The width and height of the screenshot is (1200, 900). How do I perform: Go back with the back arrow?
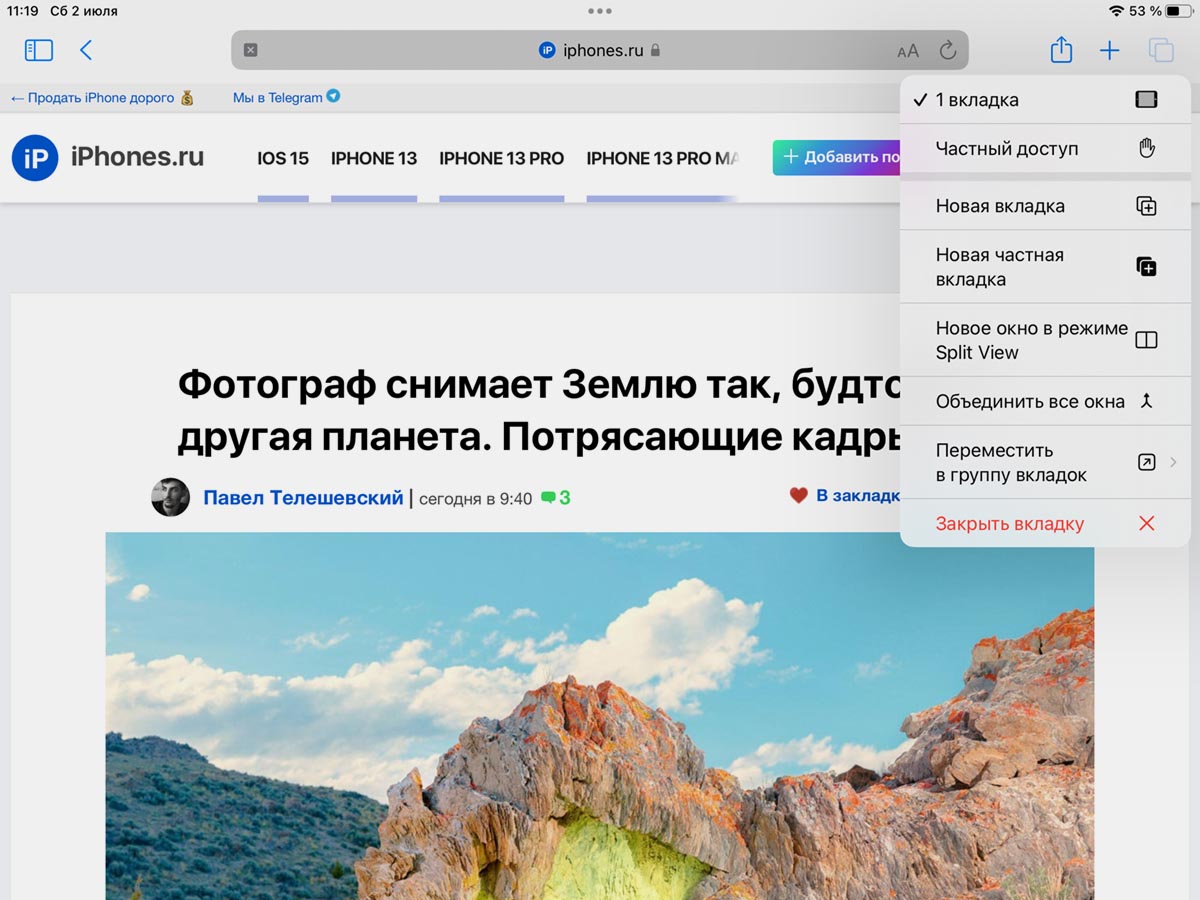pos(86,50)
